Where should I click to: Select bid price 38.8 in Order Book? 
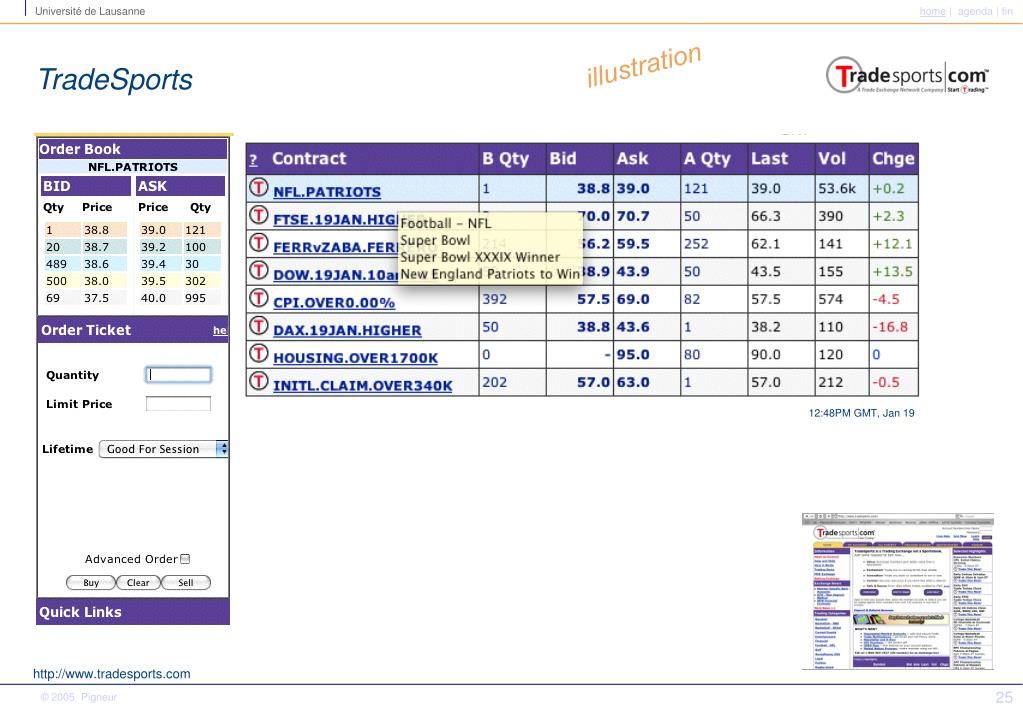click(96, 230)
